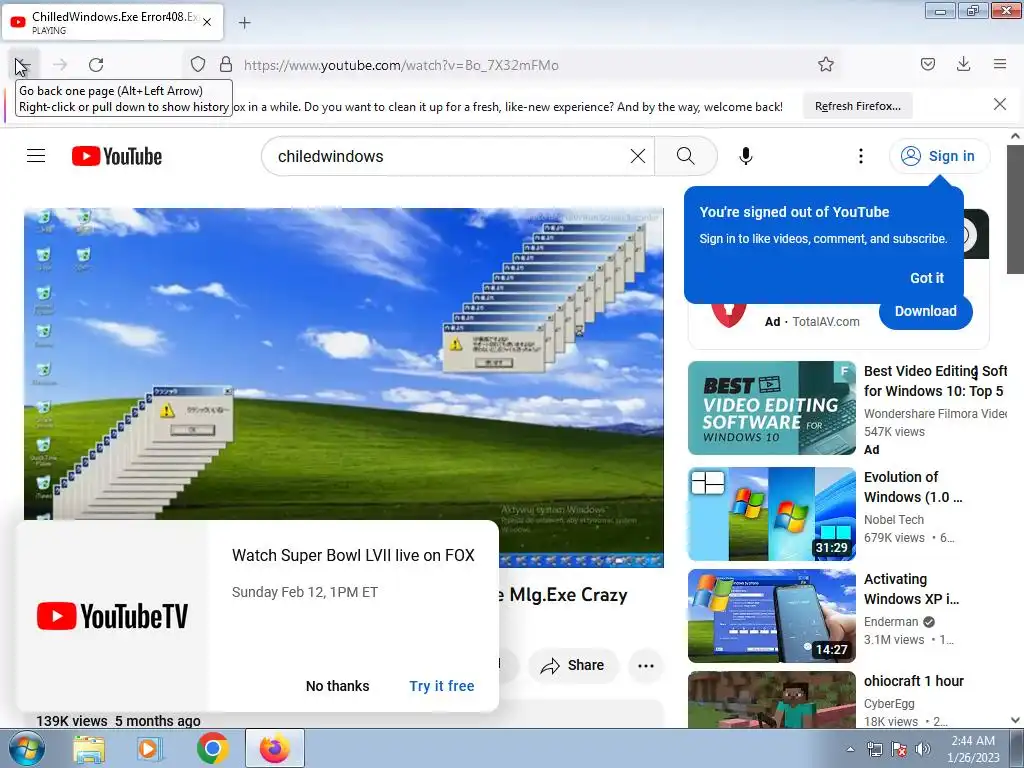
Task: Open Action Center flag tray icon
Action: coord(899,749)
